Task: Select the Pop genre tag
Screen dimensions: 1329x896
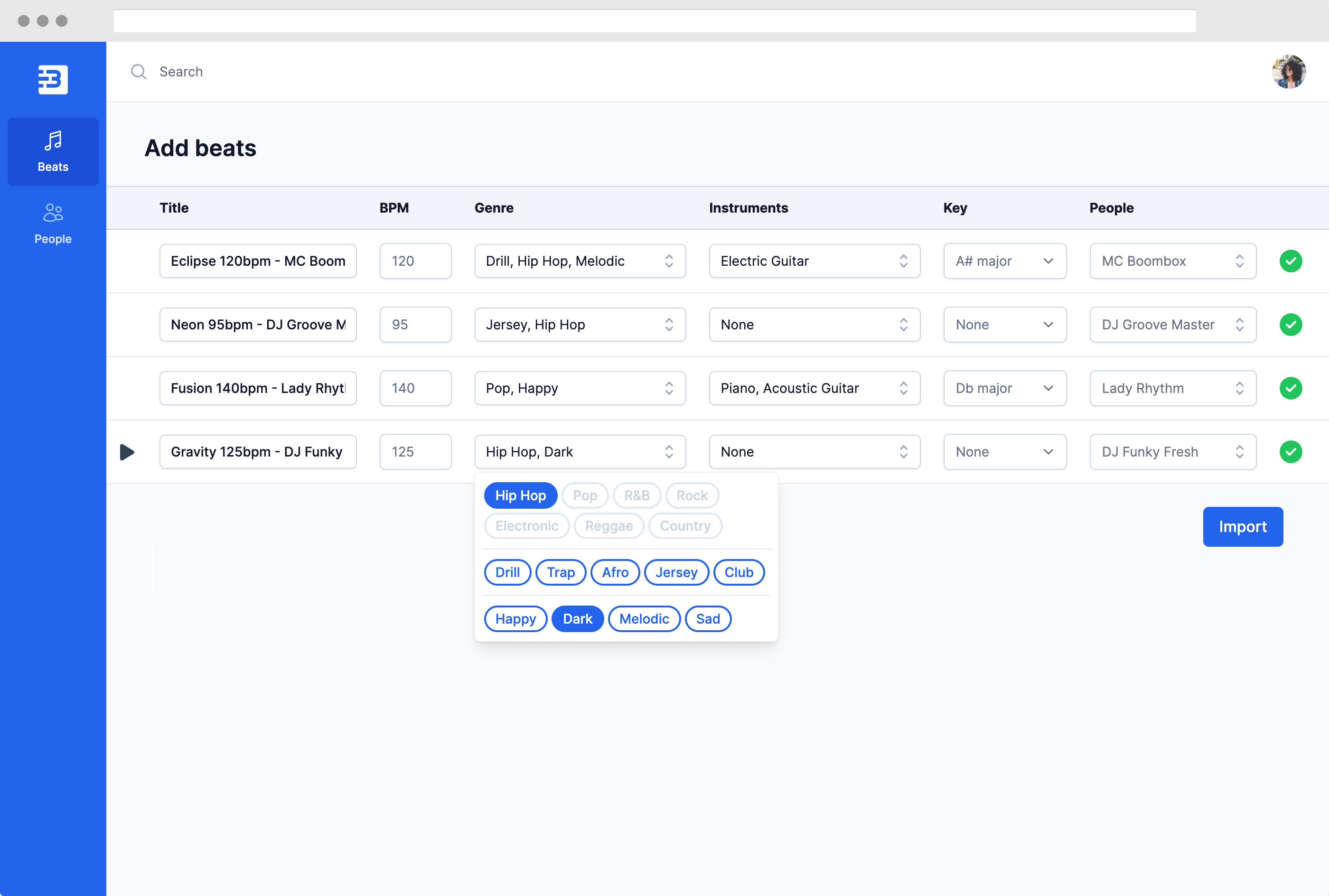Action: tap(585, 495)
